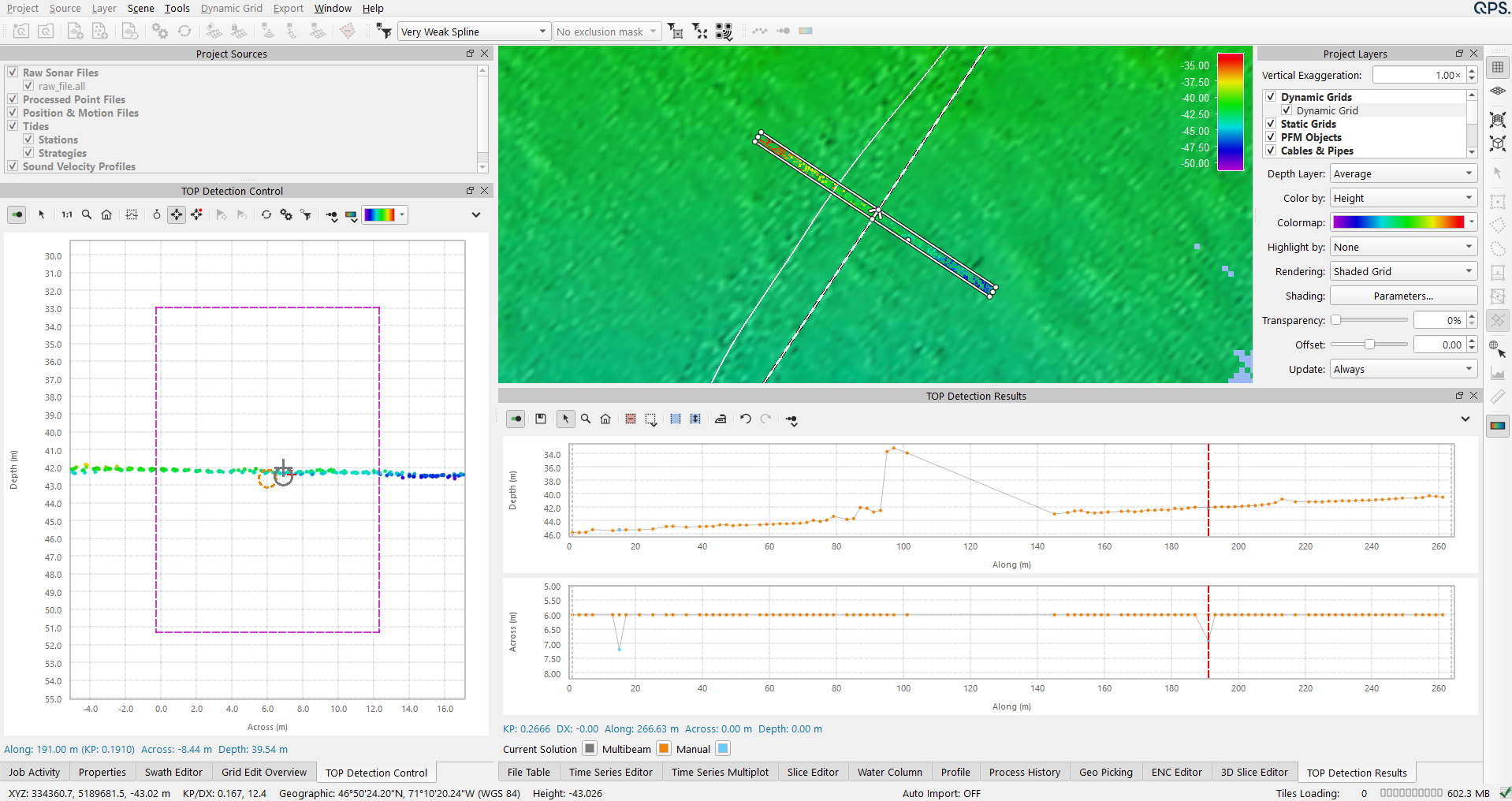Click the shading Parameters... button

1403,296
